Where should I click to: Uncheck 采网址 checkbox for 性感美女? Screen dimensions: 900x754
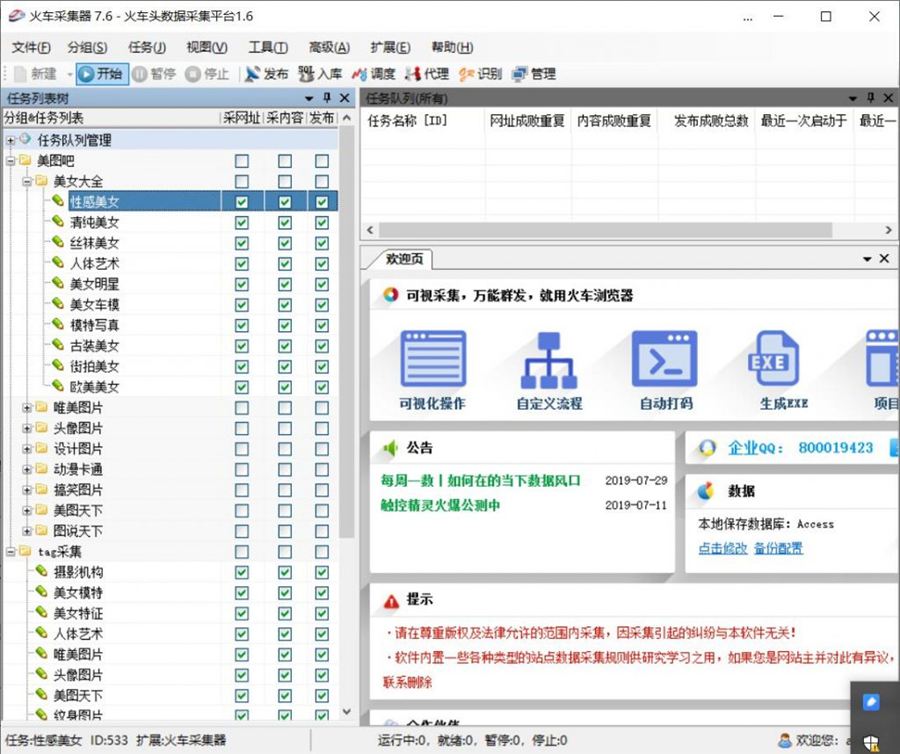241,202
